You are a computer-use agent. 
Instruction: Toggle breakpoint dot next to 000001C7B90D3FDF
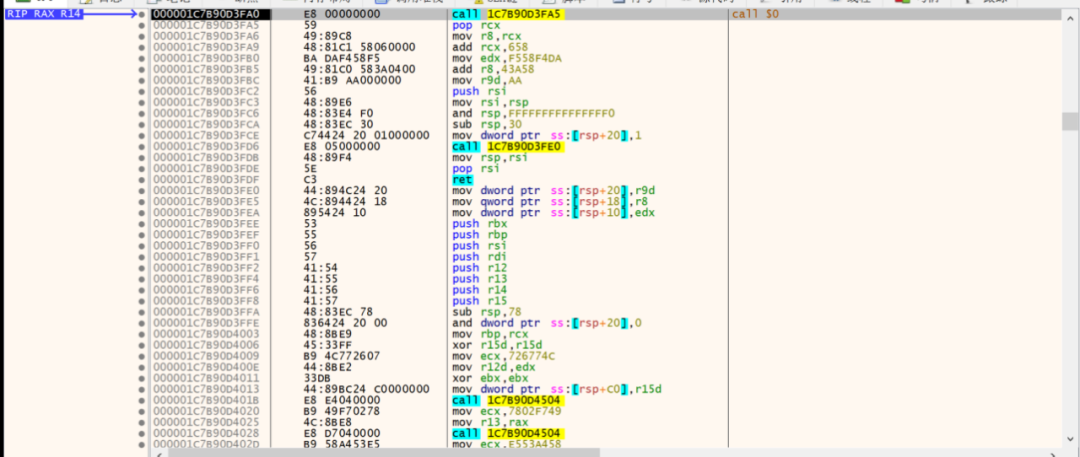click(x=143, y=180)
